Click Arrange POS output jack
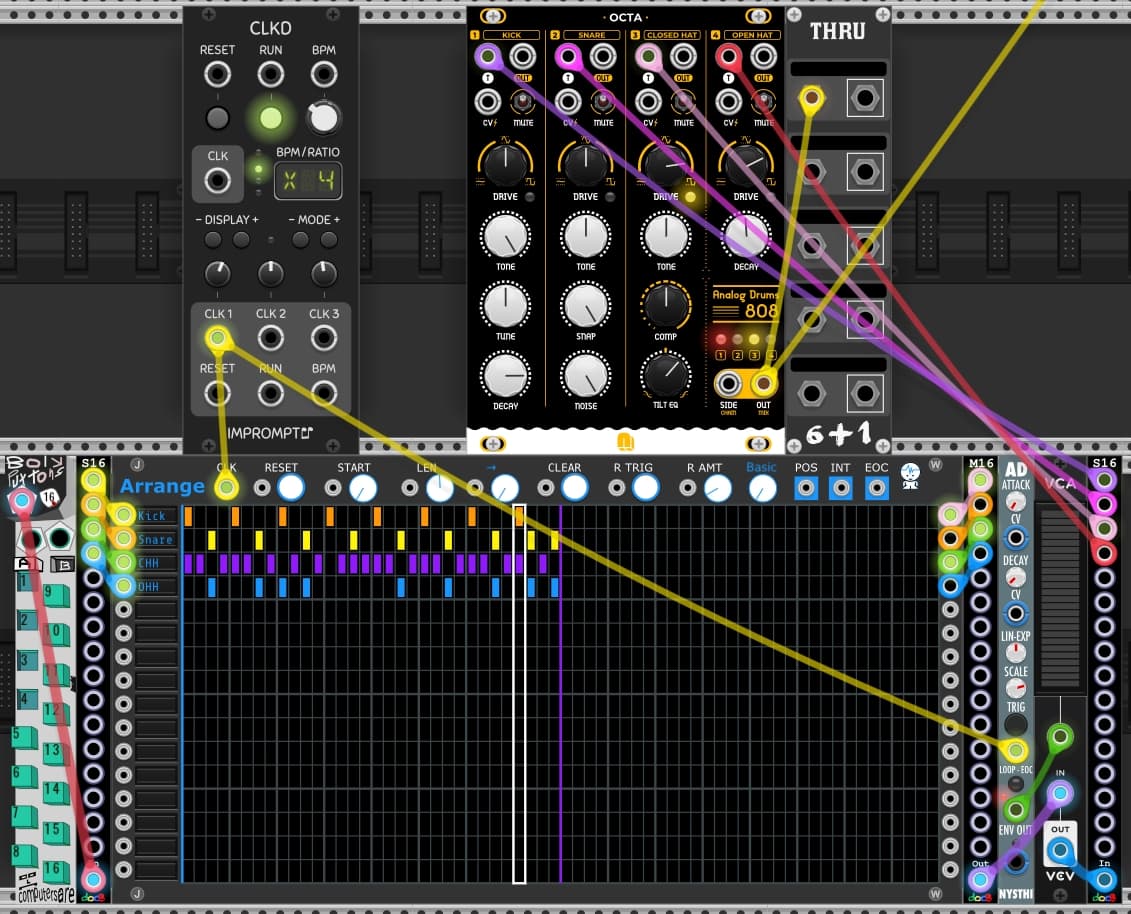Screen dimensions: 1131x914 (806, 488)
